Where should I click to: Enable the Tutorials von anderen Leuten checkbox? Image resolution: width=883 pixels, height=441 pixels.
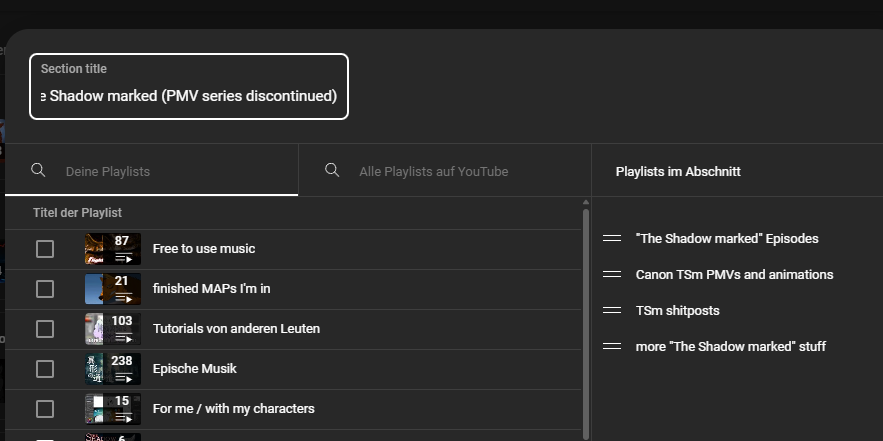click(x=45, y=329)
